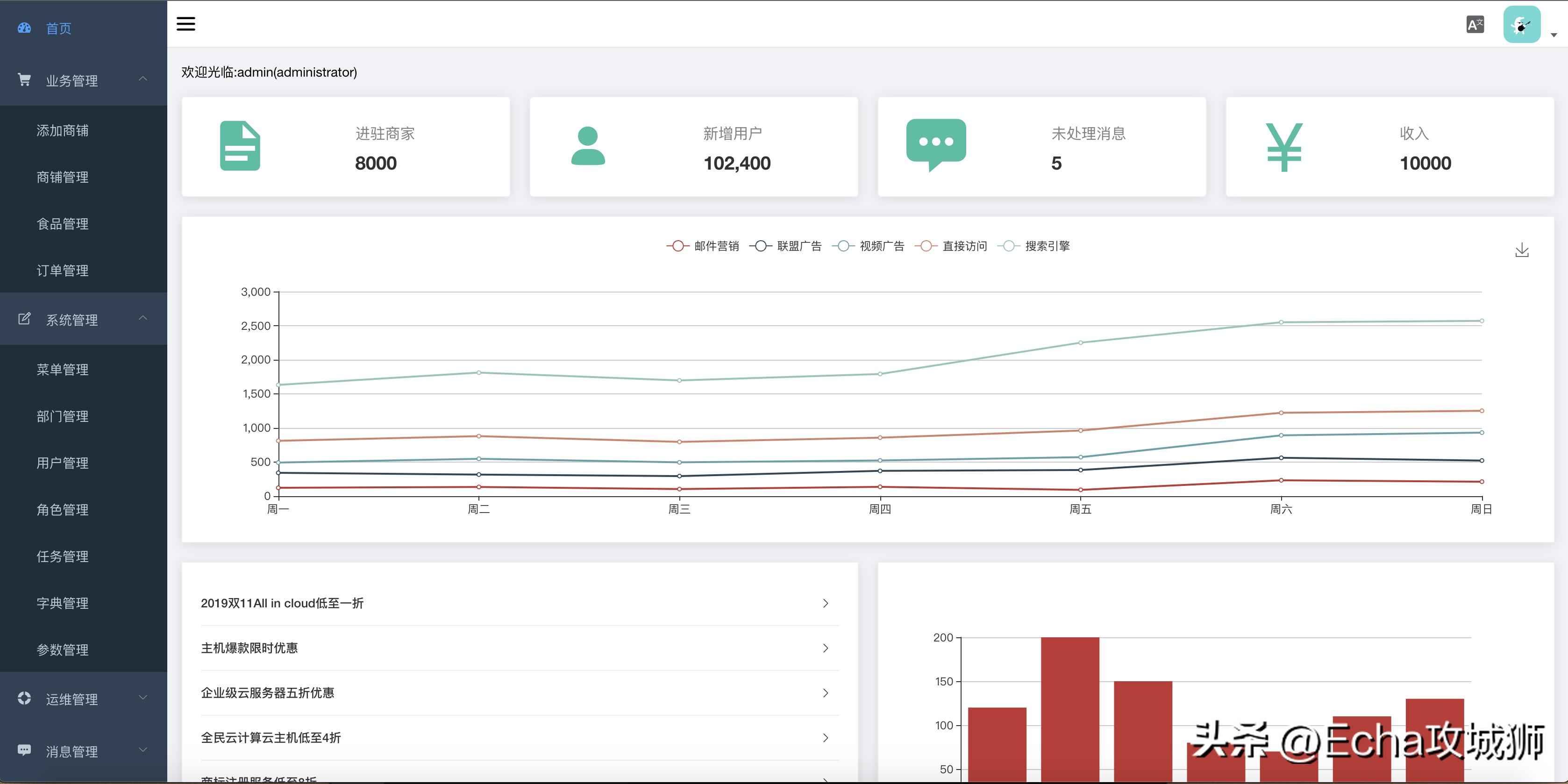Click the green document merchants icon
Viewport: 1568px width, 784px height.
tap(240, 146)
